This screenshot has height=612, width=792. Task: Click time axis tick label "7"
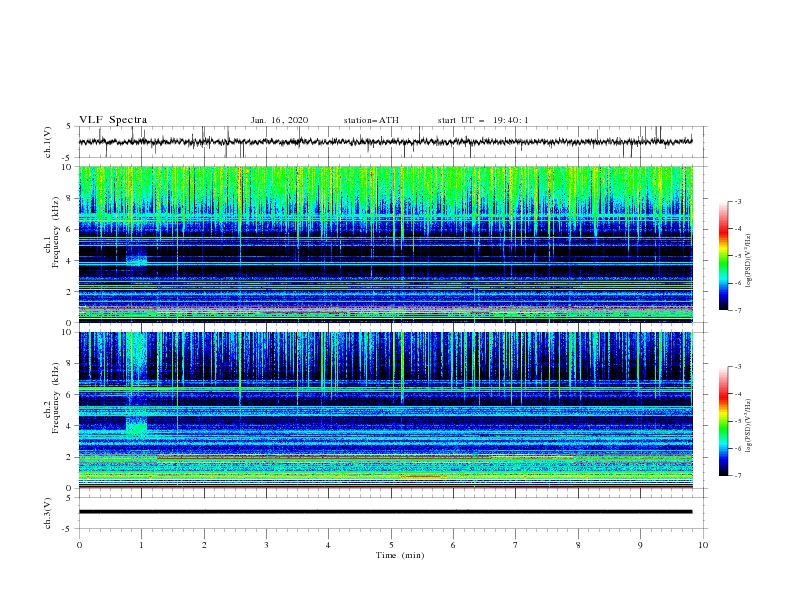tap(516, 545)
